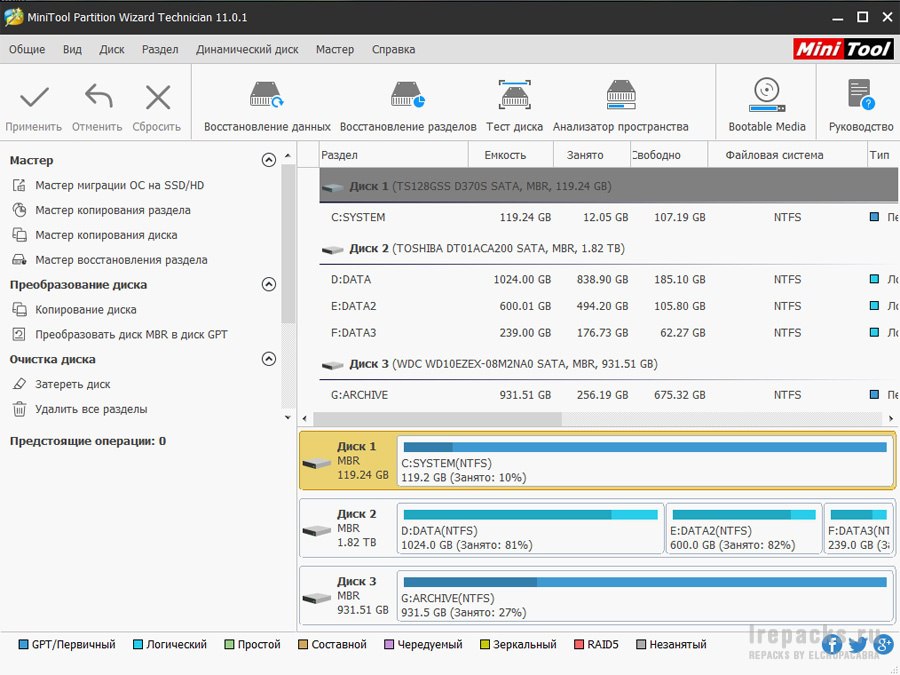Open the Twitter share icon

[x=858, y=645]
